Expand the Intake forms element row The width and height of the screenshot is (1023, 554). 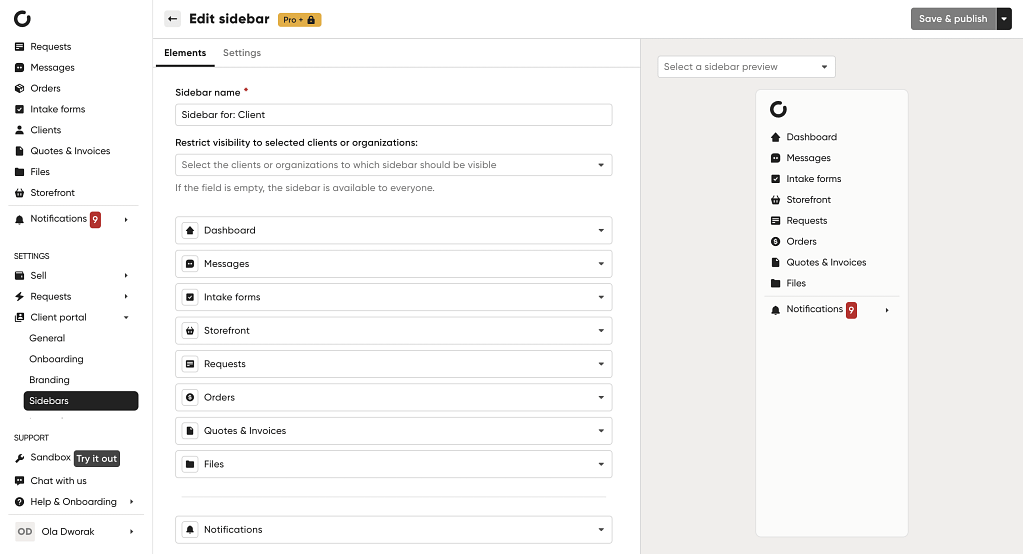coord(601,297)
